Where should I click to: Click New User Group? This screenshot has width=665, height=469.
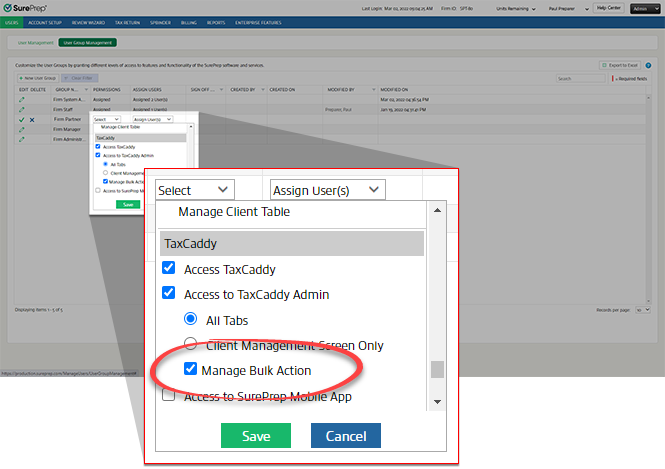pos(37,78)
